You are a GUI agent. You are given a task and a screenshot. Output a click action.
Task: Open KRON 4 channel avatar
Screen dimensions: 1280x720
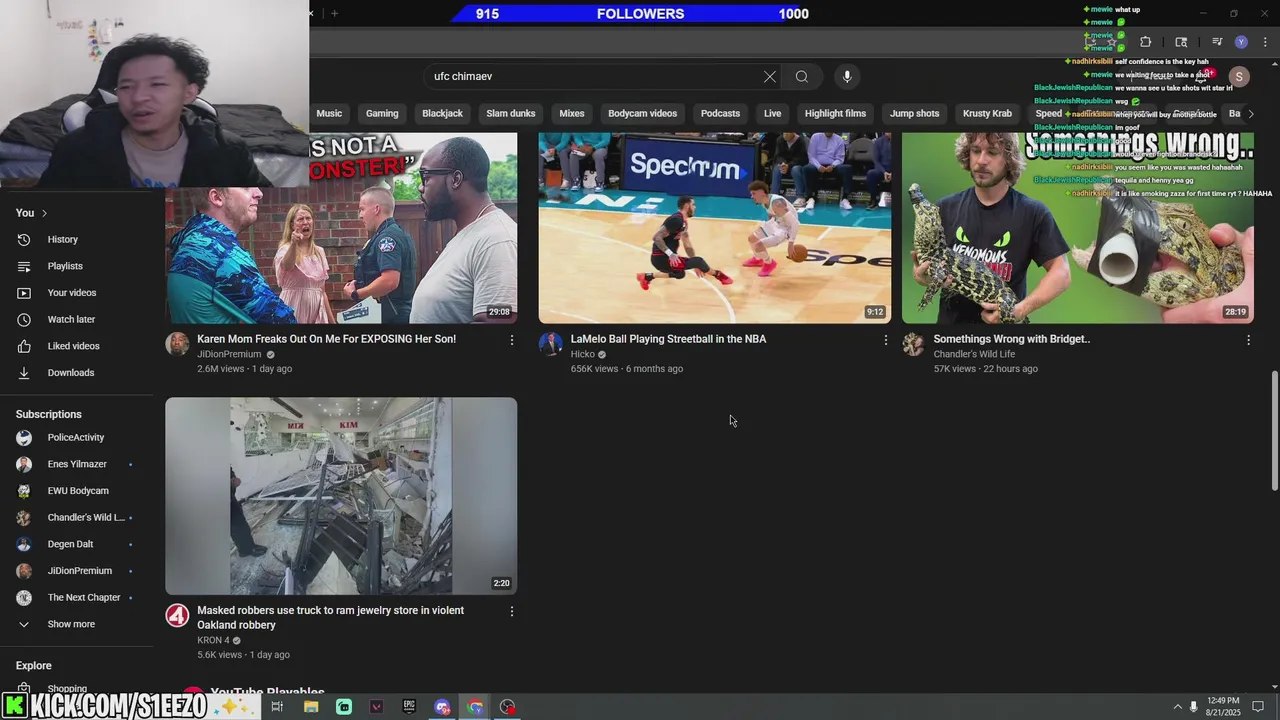[177, 615]
